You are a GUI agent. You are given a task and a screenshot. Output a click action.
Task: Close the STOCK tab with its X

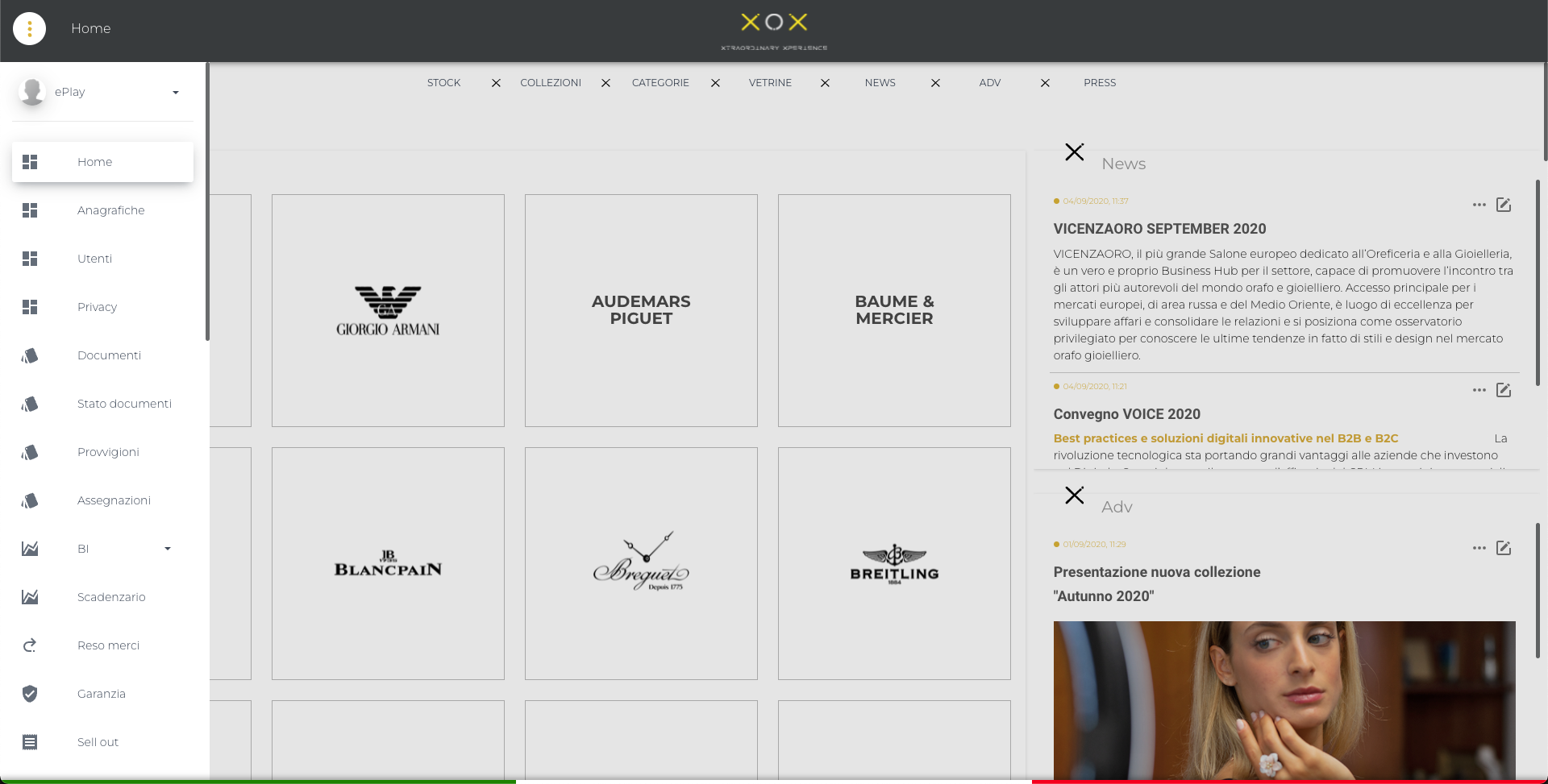[496, 83]
